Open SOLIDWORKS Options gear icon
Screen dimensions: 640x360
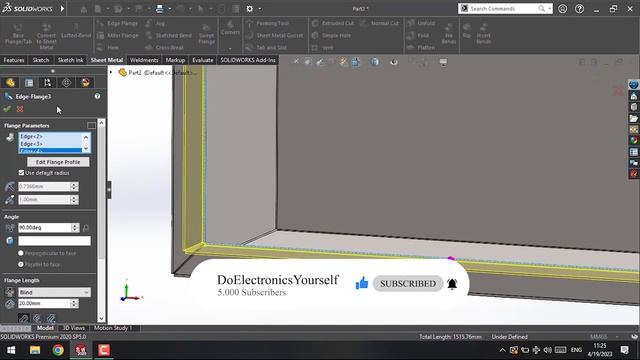(x=249, y=9)
